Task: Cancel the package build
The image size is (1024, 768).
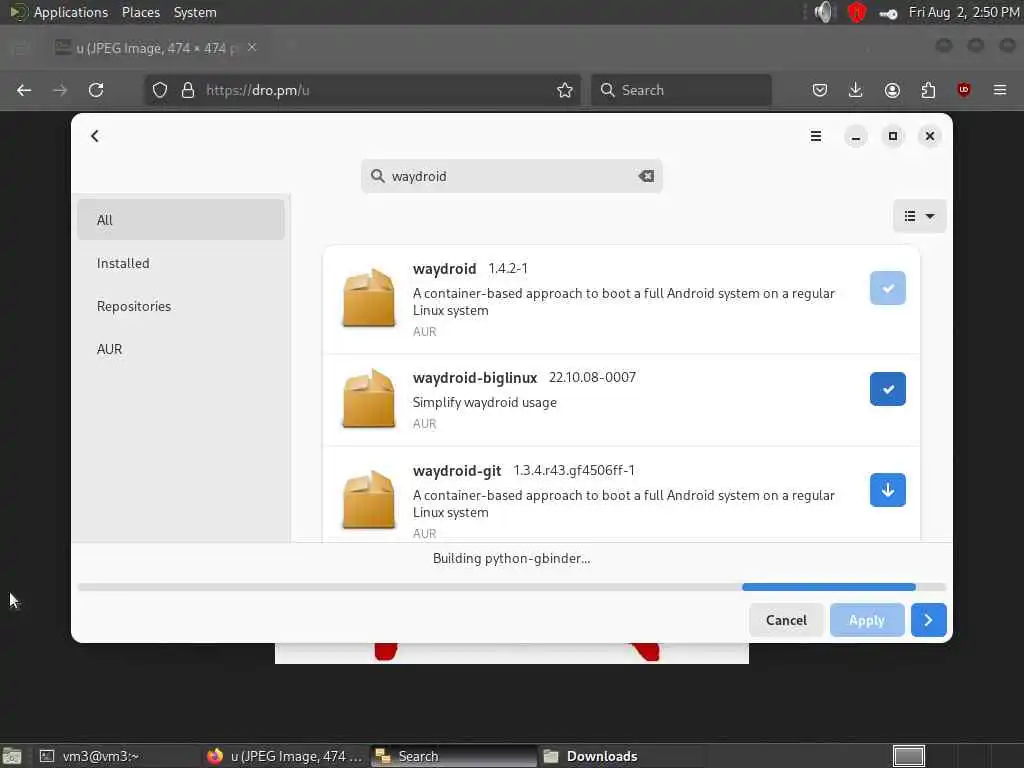Action: (786, 620)
